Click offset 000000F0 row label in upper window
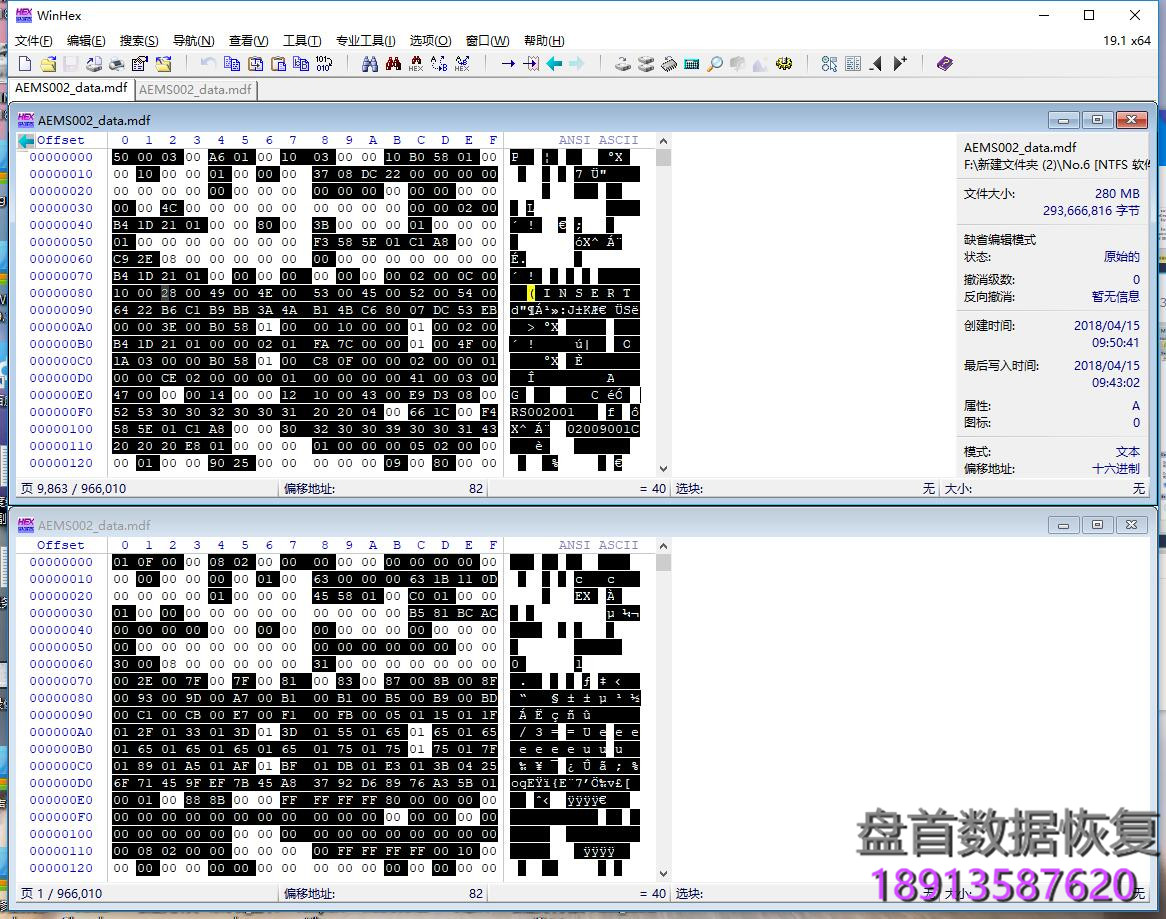This screenshot has width=1166, height=919. [x=61, y=412]
